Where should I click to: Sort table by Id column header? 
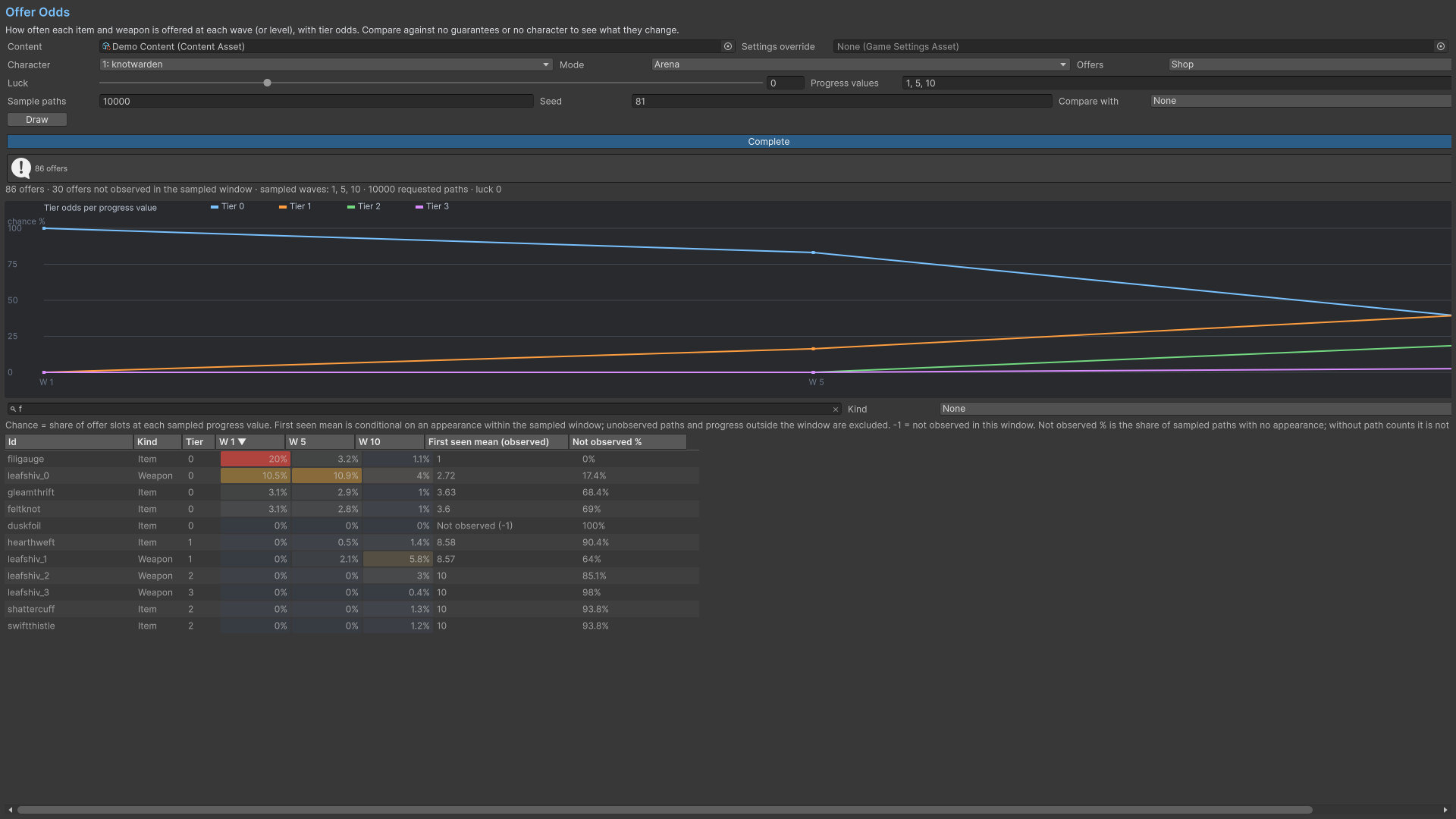click(69, 442)
